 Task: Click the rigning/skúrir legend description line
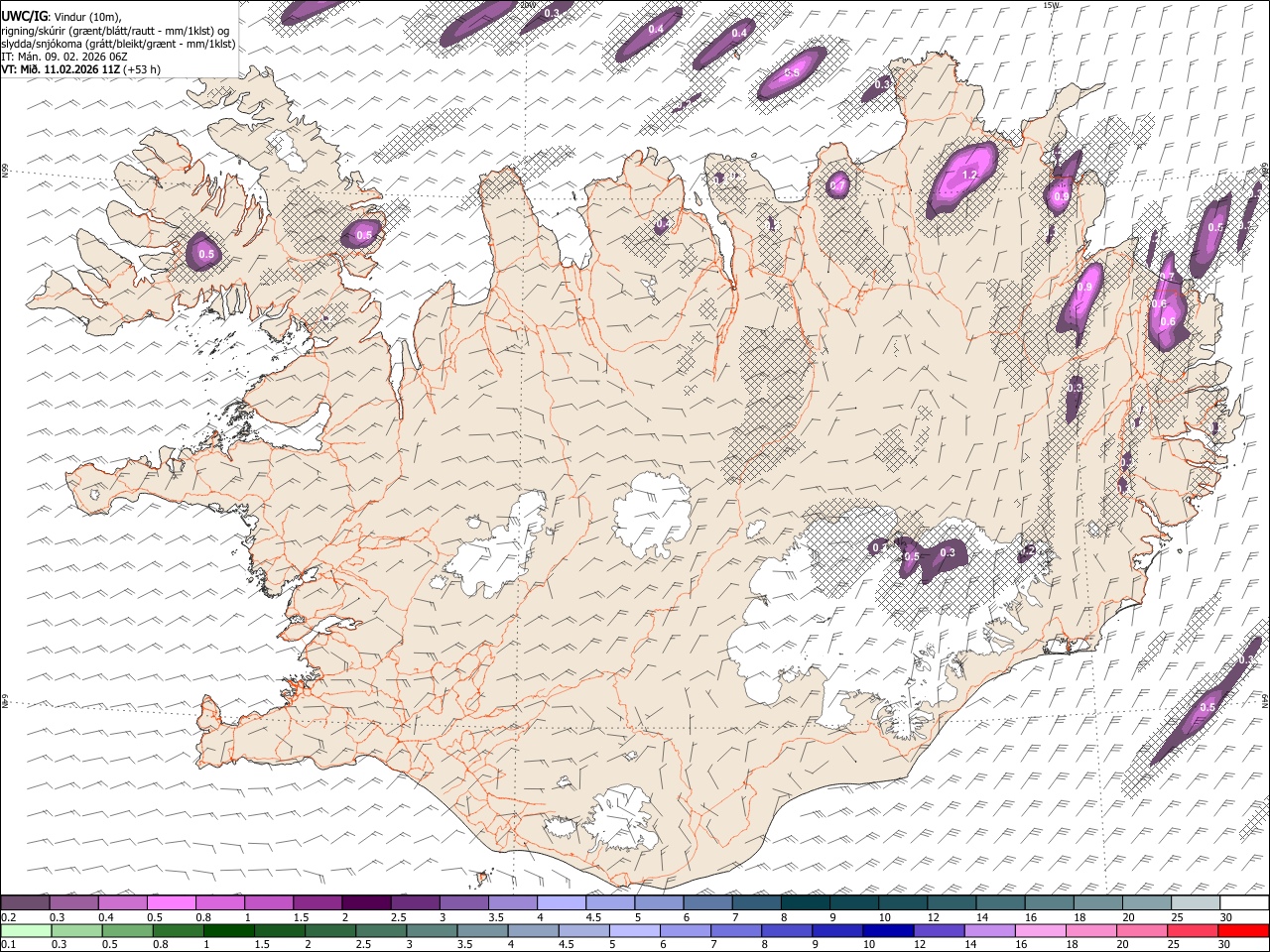(x=115, y=31)
